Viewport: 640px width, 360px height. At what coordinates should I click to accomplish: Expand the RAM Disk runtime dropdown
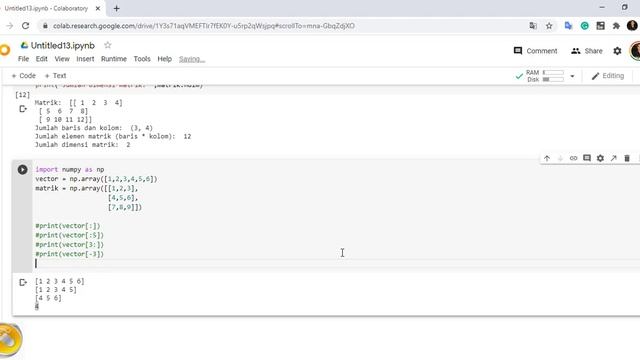point(572,76)
